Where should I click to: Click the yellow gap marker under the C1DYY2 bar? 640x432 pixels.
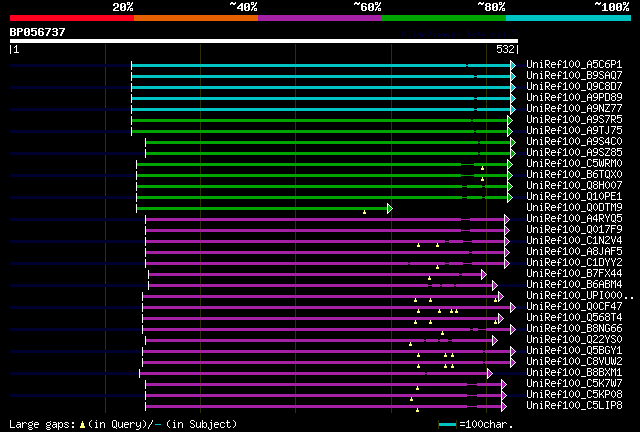438,267
